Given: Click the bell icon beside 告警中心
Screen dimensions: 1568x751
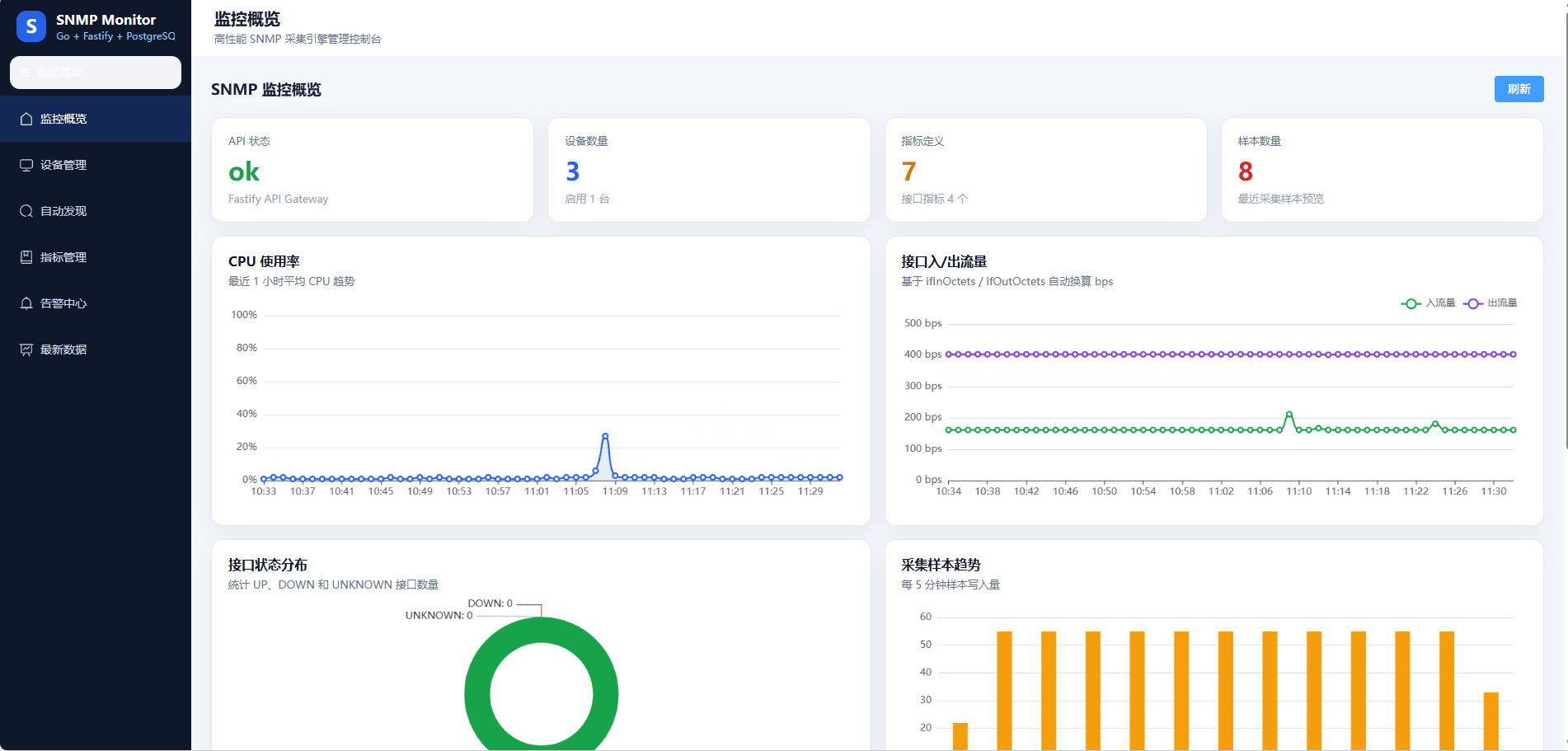Looking at the screenshot, I should 26,303.
